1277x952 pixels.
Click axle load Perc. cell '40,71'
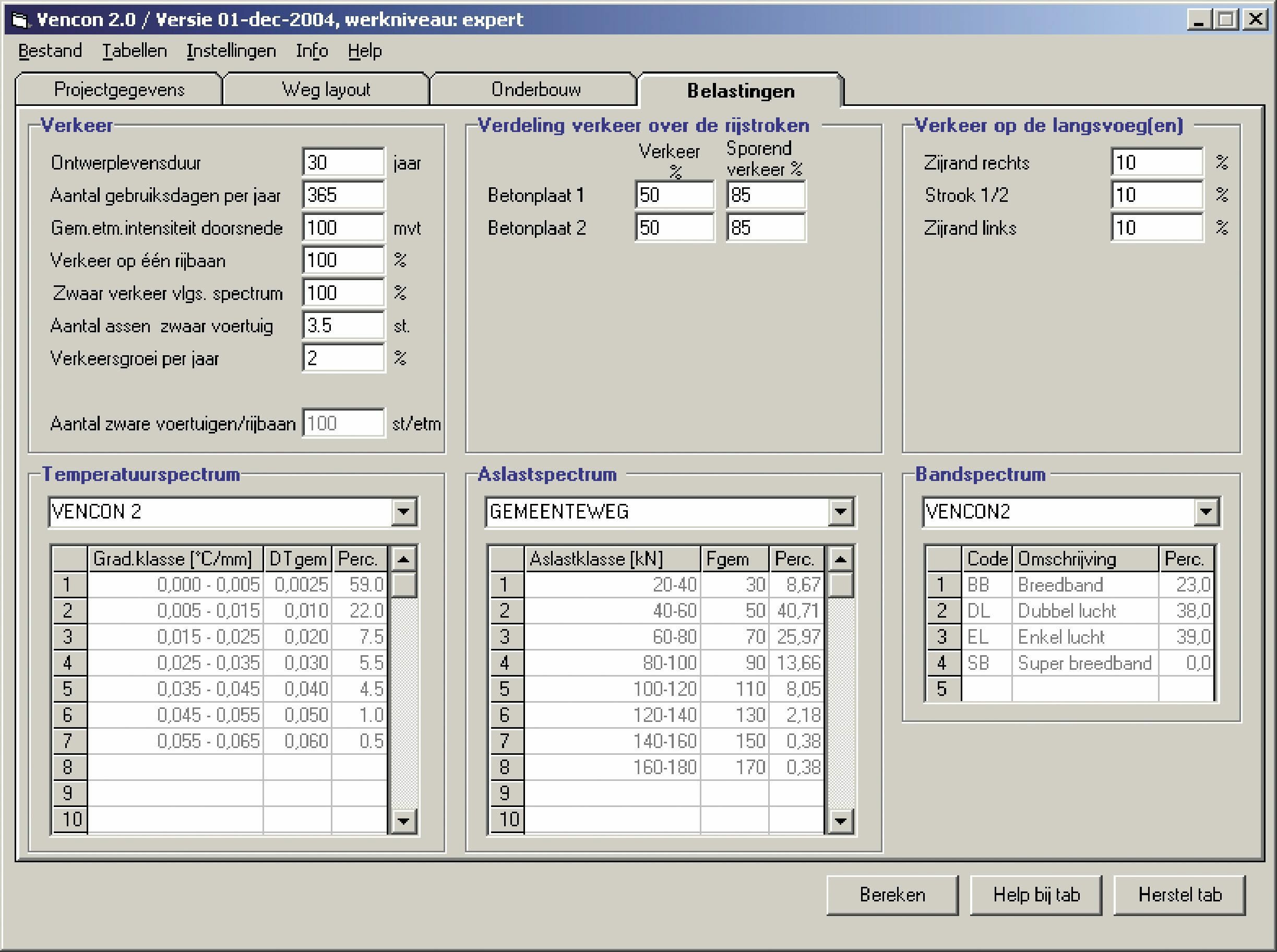click(797, 610)
